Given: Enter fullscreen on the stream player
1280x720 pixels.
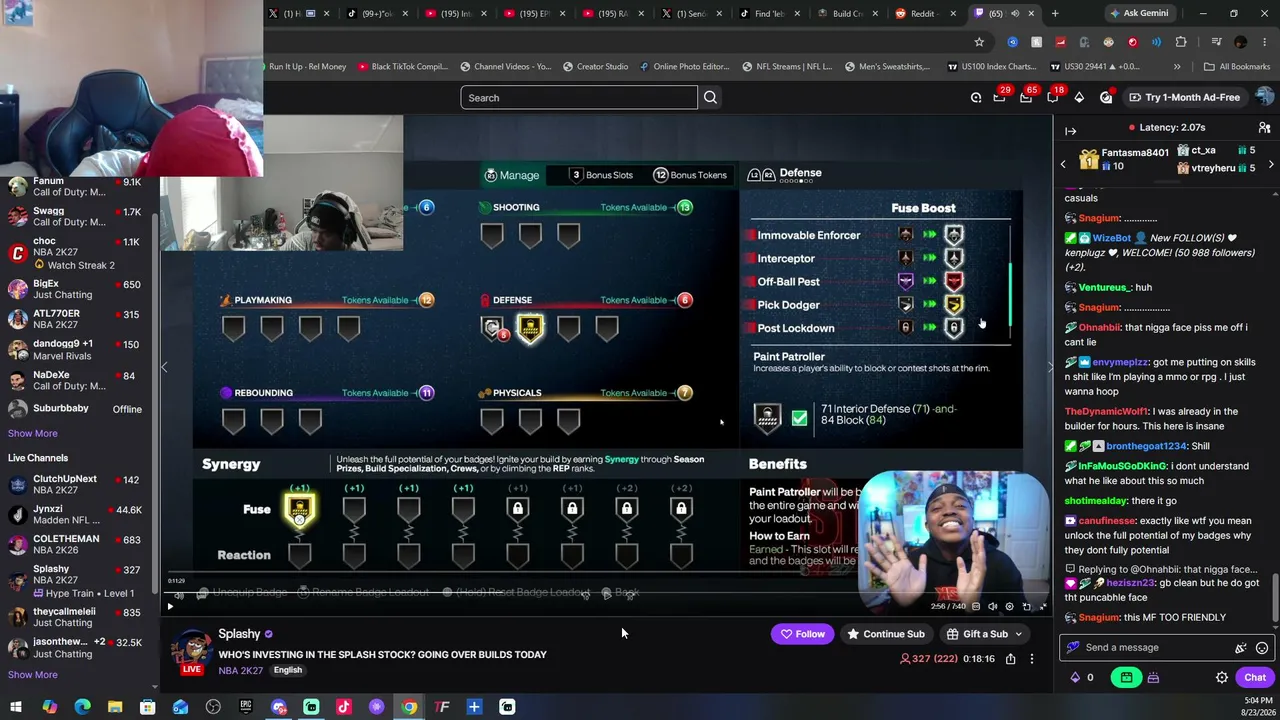Looking at the screenshot, I should click(1043, 606).
